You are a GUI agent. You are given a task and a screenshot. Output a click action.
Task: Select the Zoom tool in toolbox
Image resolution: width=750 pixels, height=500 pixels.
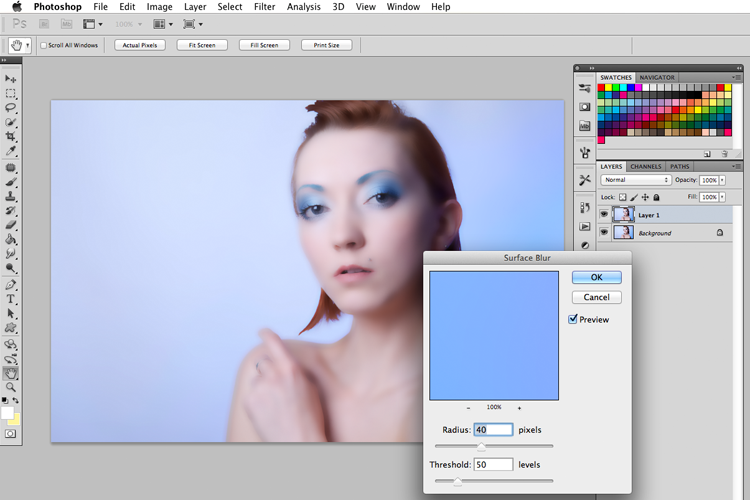11,387
